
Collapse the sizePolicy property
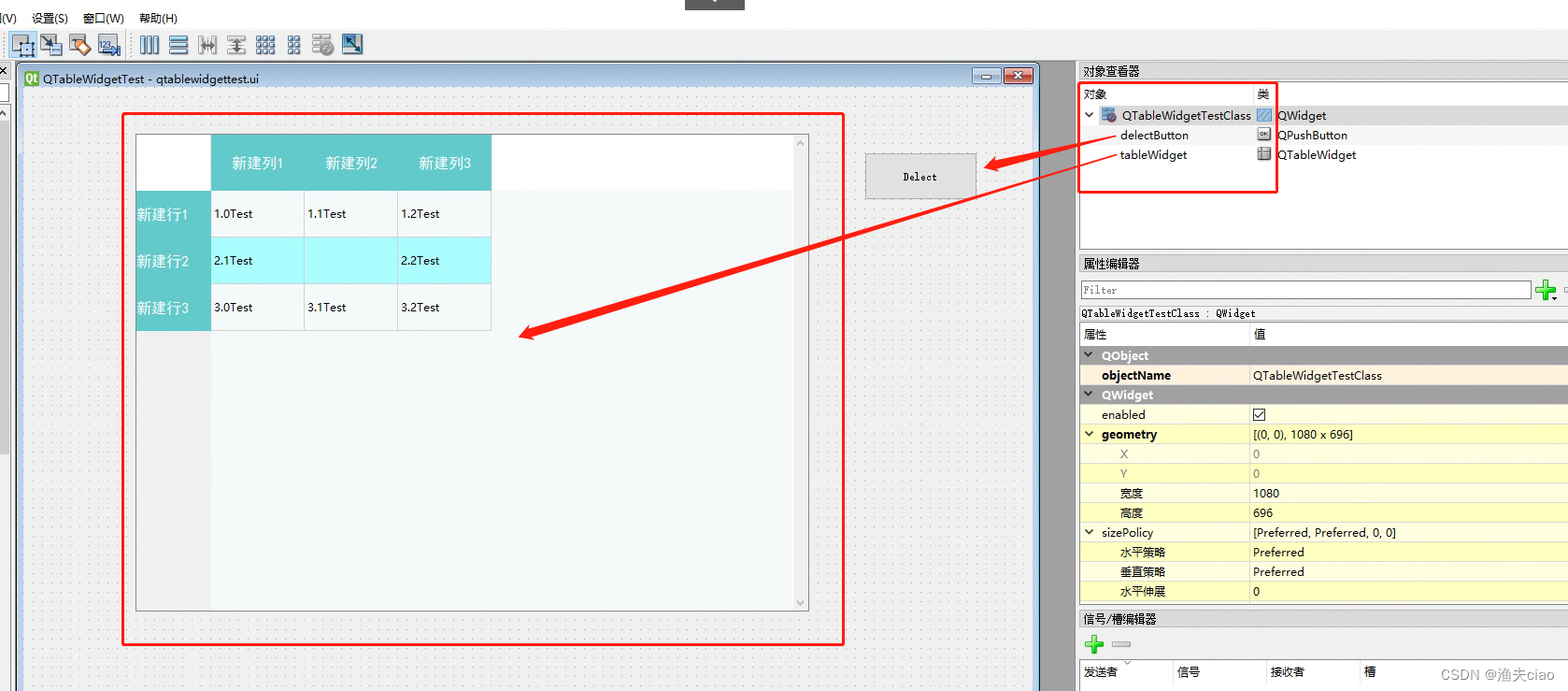pyautogui.click(x=1089, y=532)
